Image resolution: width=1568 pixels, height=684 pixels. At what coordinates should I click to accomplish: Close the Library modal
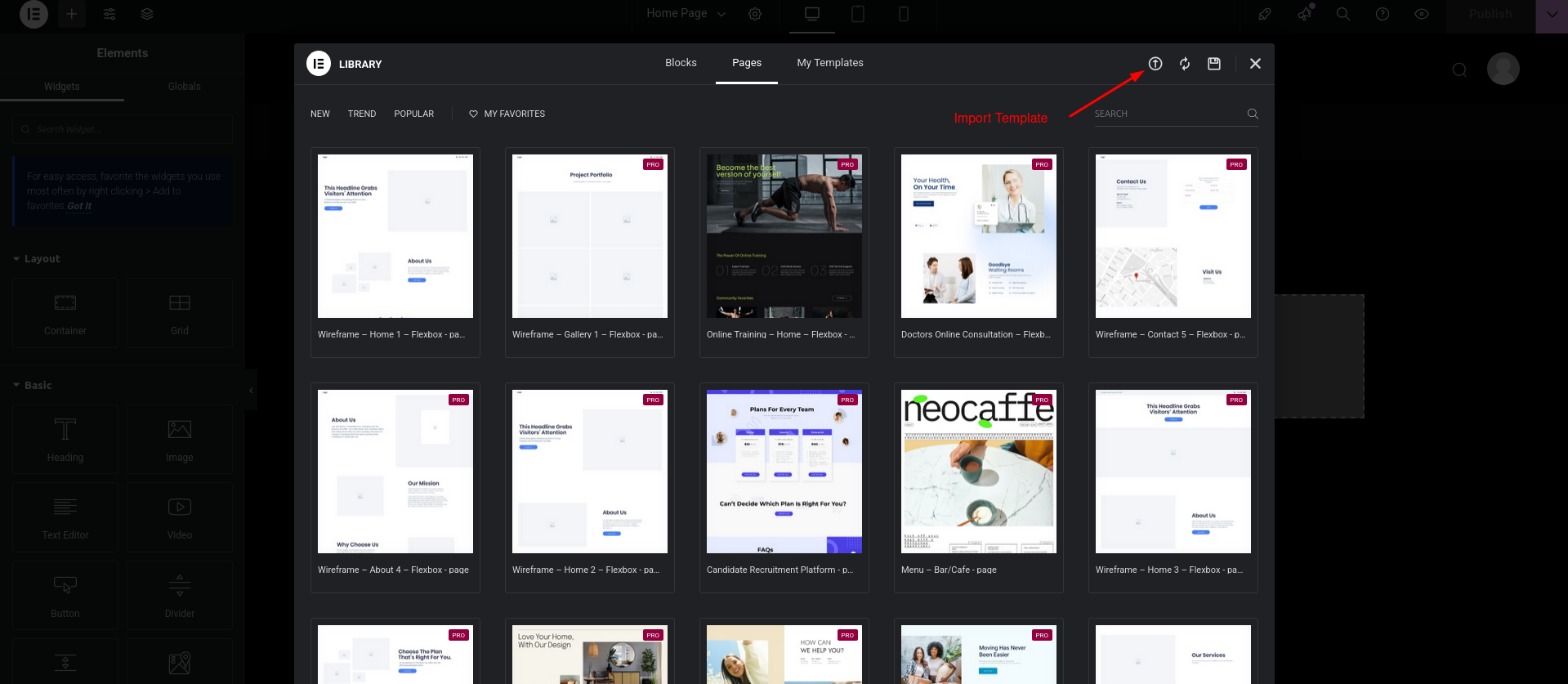1256,64
